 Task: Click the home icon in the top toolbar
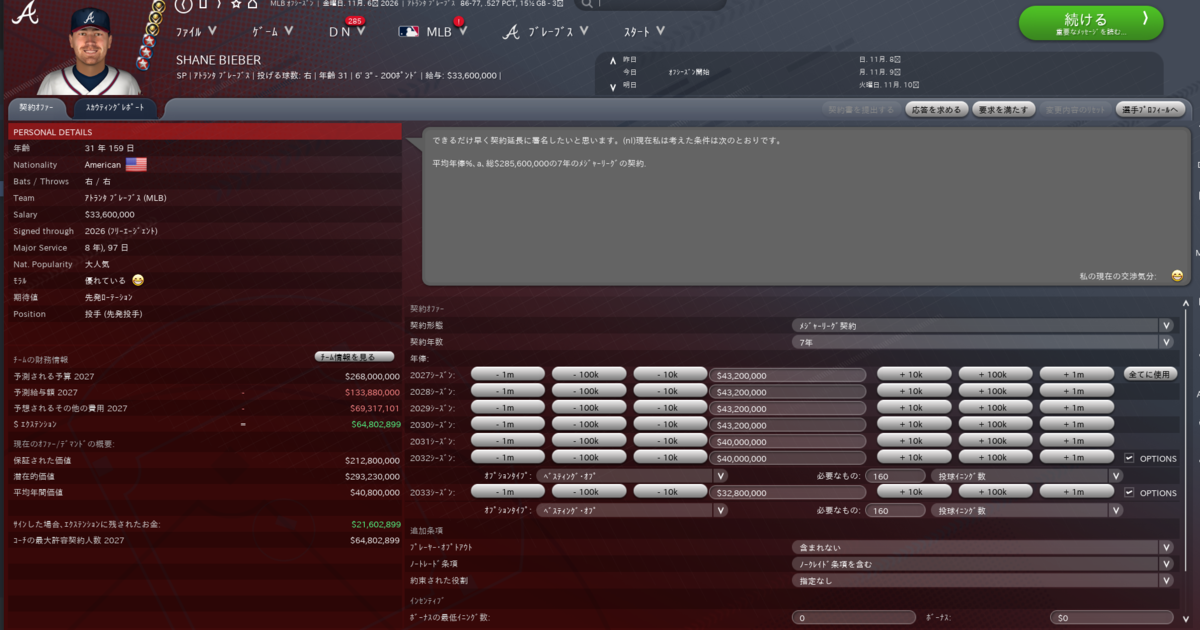(x=251, y=5)
